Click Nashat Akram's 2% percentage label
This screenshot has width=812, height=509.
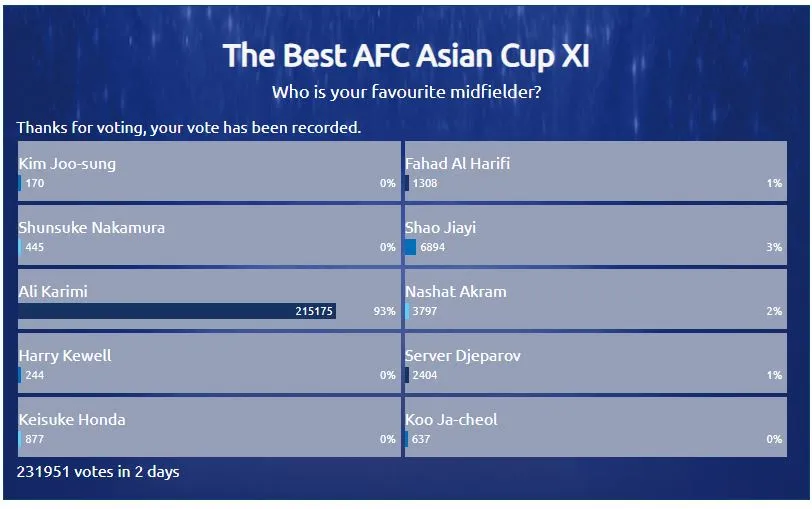[774, 311]
